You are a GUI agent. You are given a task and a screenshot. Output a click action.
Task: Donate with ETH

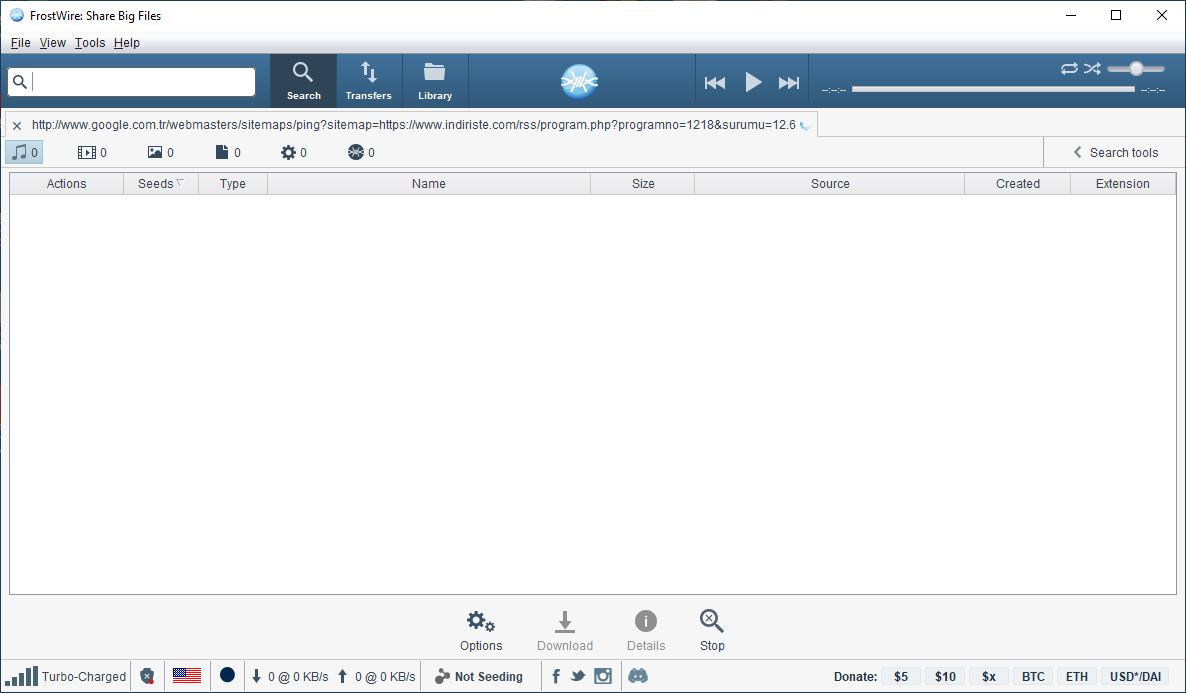(1076, 676)
